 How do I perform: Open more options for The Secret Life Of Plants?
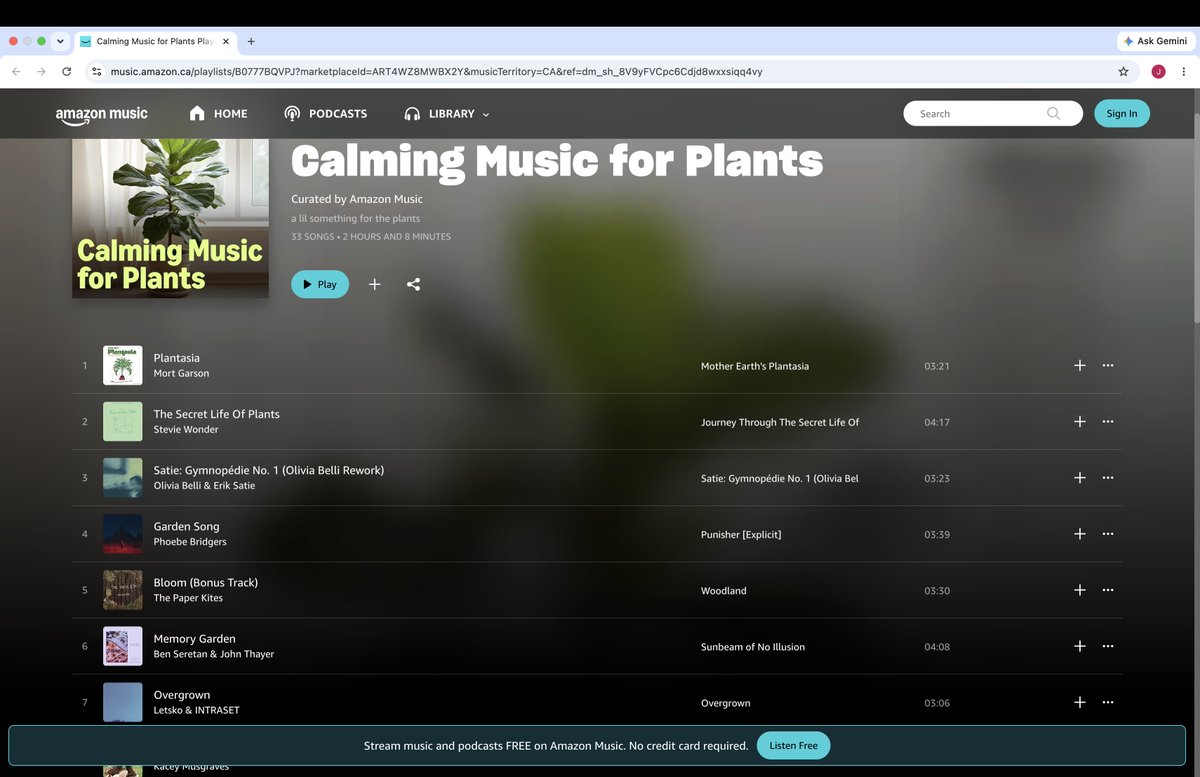click(1108, 422)
